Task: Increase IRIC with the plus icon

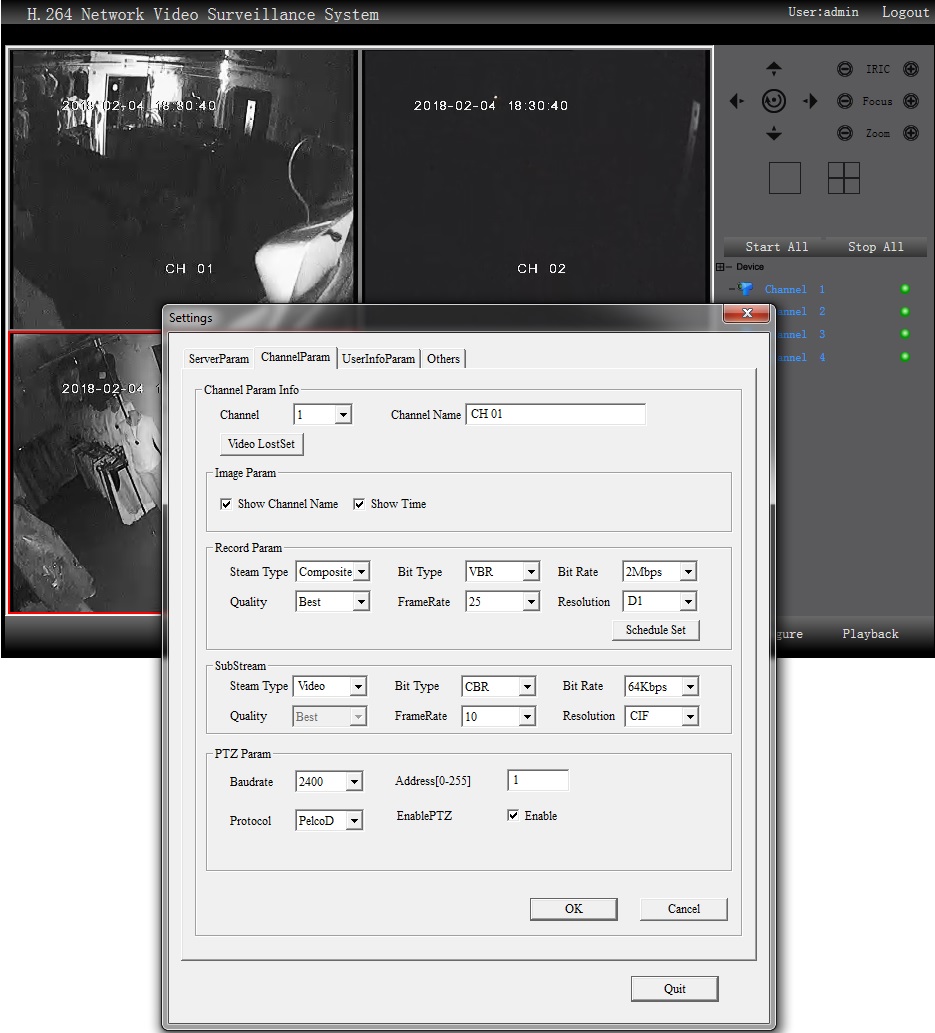Action: (x=910, y=69)
